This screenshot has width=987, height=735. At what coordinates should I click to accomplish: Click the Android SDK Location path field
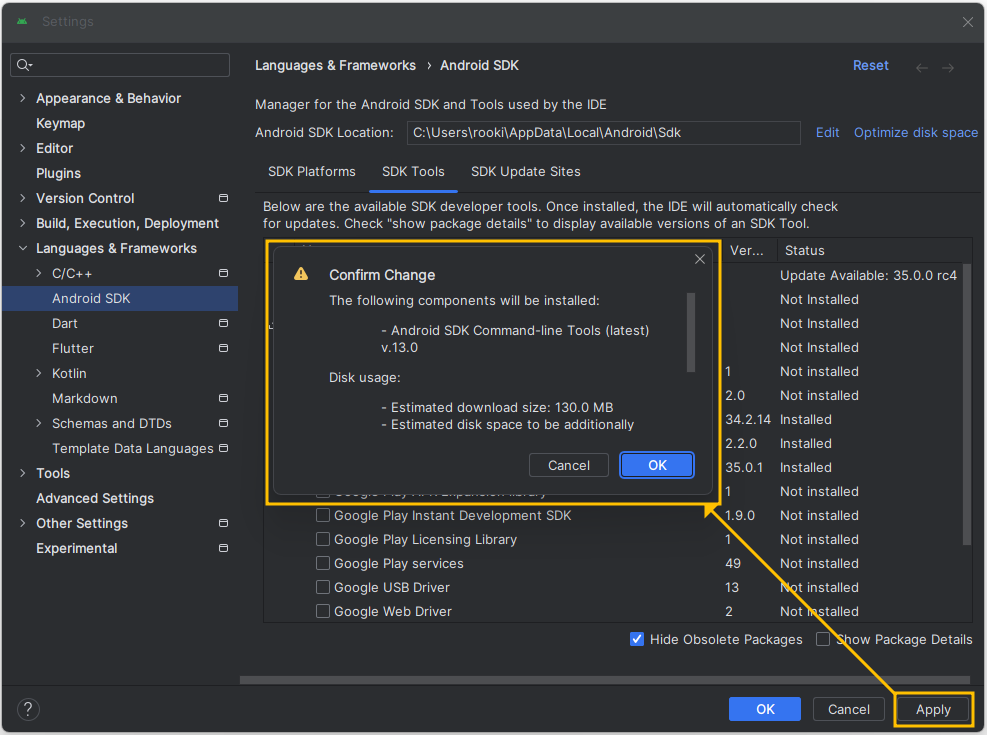click(x=604, y=133)
